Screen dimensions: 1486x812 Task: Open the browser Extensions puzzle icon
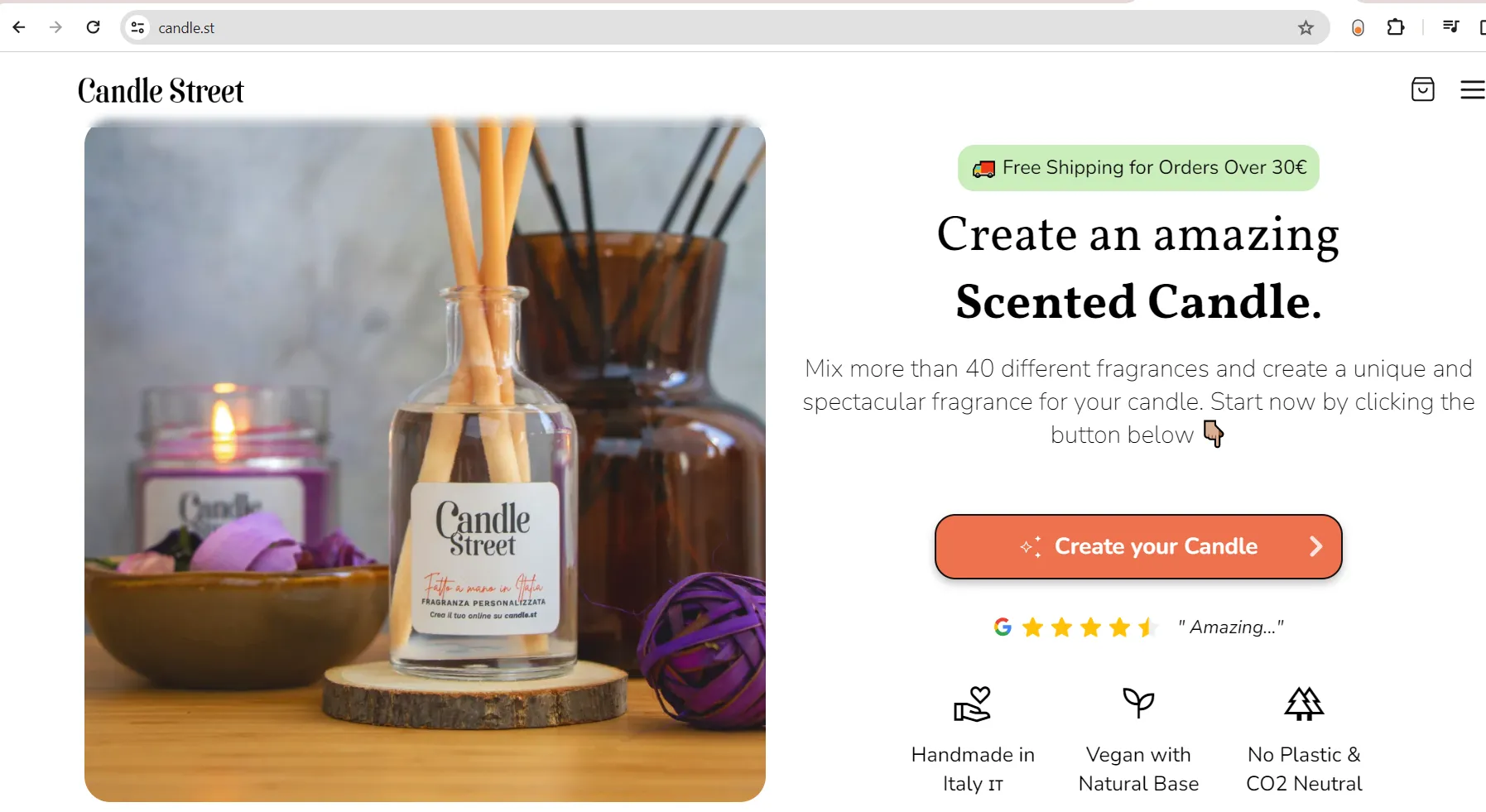click(x=1396, y=27)
